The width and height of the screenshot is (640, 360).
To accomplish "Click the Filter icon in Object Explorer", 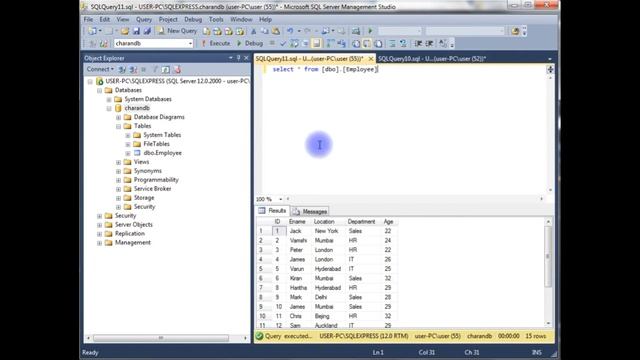I will click(x=155, y=69).
